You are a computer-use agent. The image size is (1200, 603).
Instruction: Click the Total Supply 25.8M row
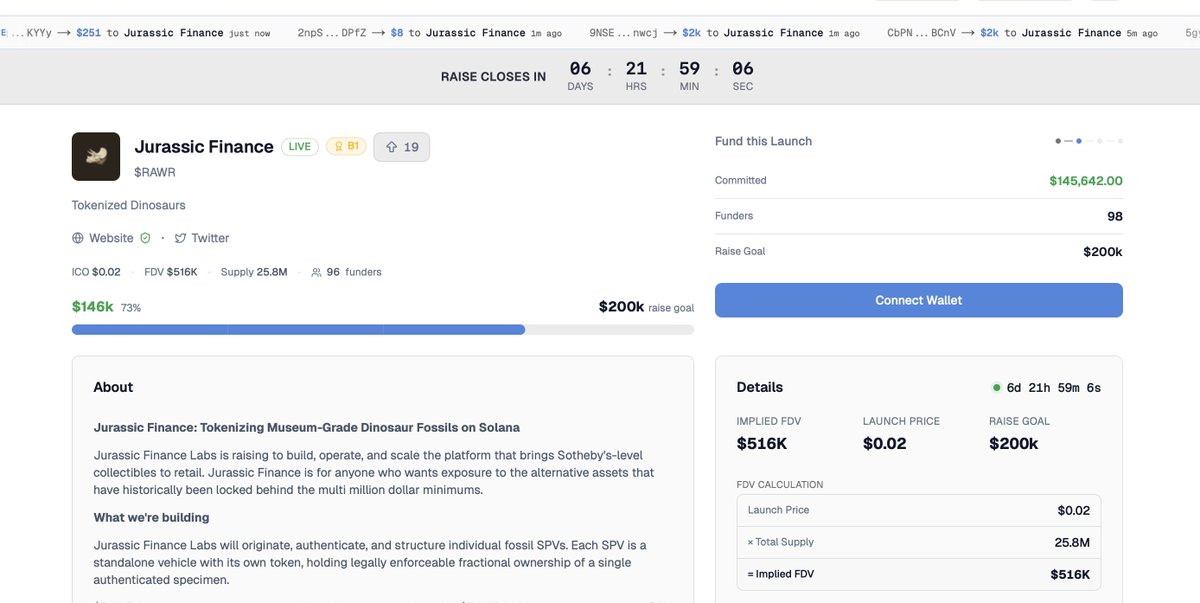pos(918,542)
